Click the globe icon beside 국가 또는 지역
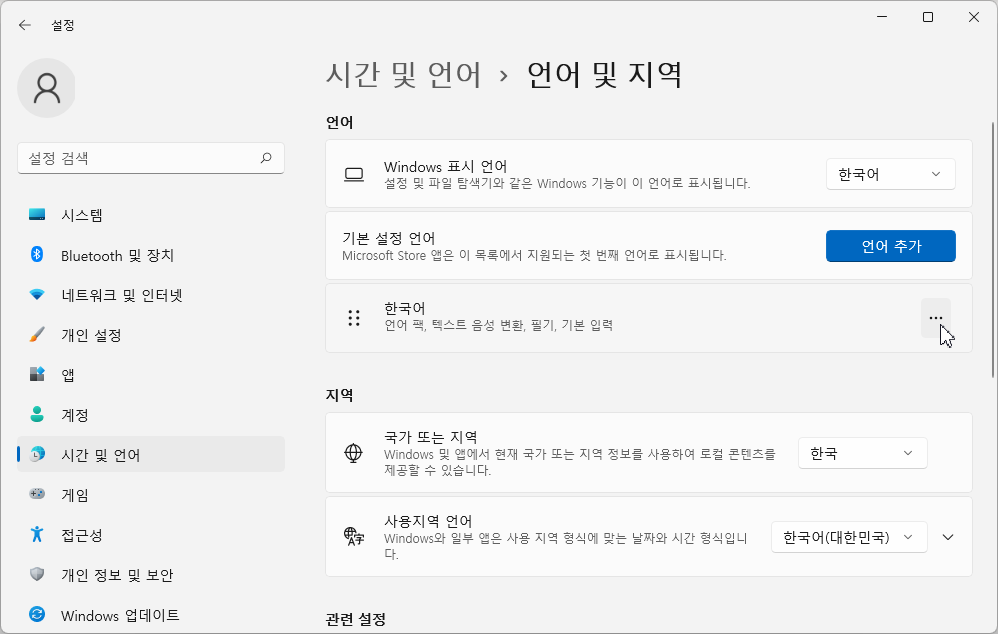Viewport: 998px width, 634px height. (353, 453)
